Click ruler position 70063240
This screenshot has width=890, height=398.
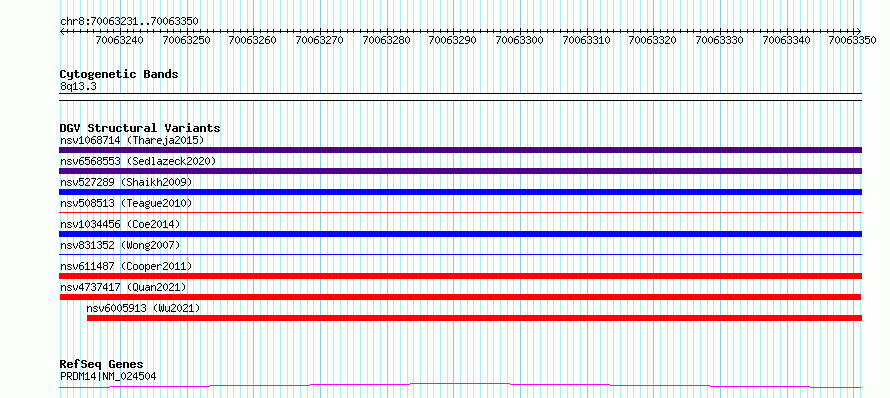[120, 40]
